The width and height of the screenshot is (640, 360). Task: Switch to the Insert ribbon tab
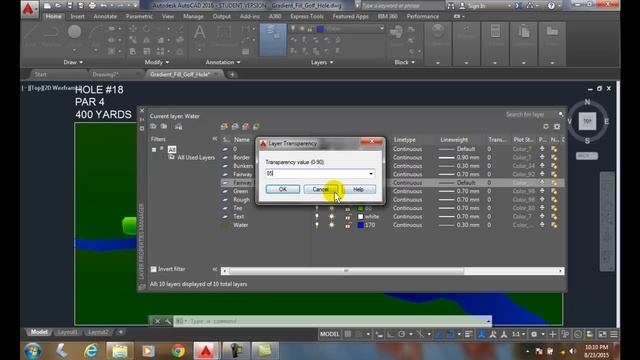77,16
